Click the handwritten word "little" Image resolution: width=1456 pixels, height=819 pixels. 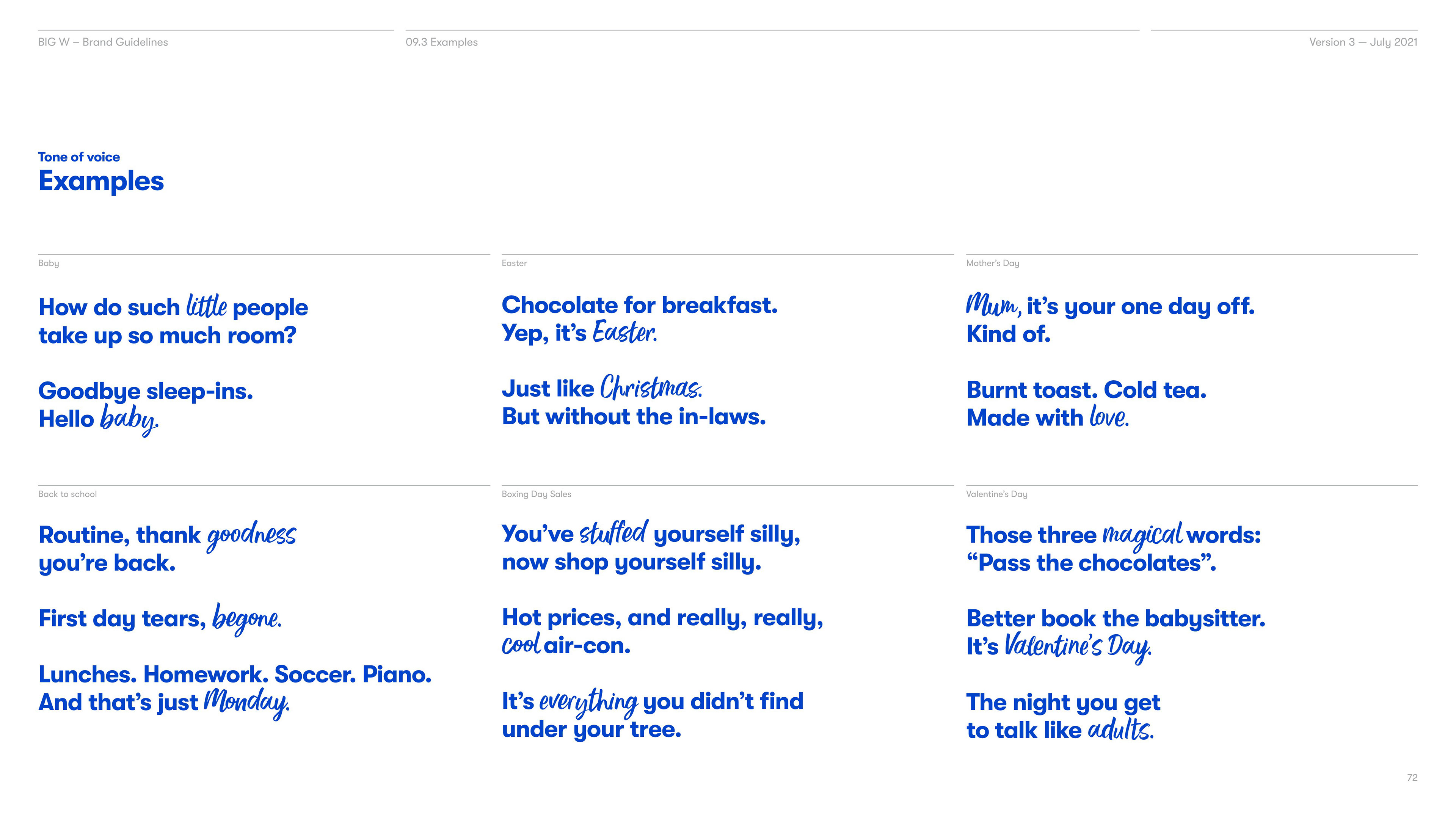(207, 306)
